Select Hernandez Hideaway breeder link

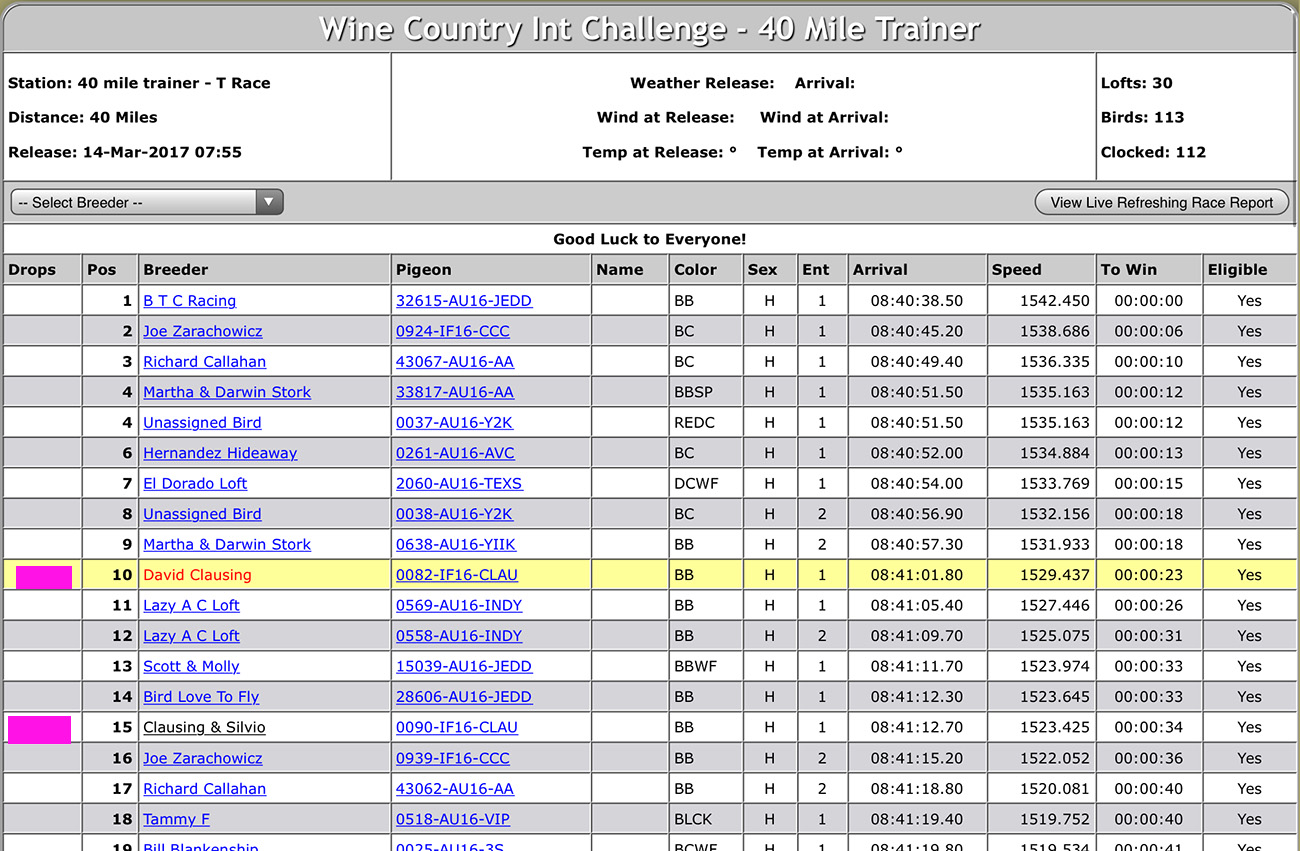(220, 453)
